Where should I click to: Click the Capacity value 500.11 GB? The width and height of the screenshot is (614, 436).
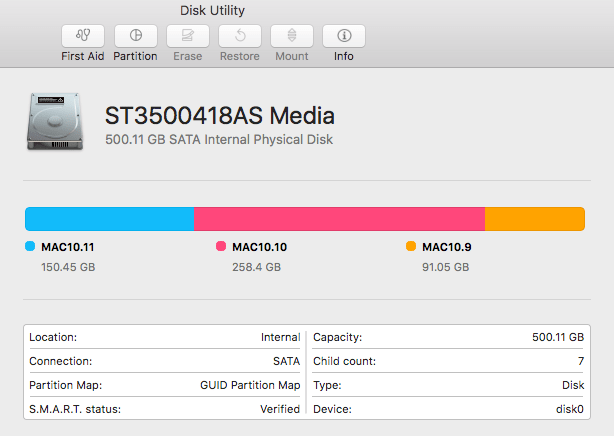(x=558, y=337)
